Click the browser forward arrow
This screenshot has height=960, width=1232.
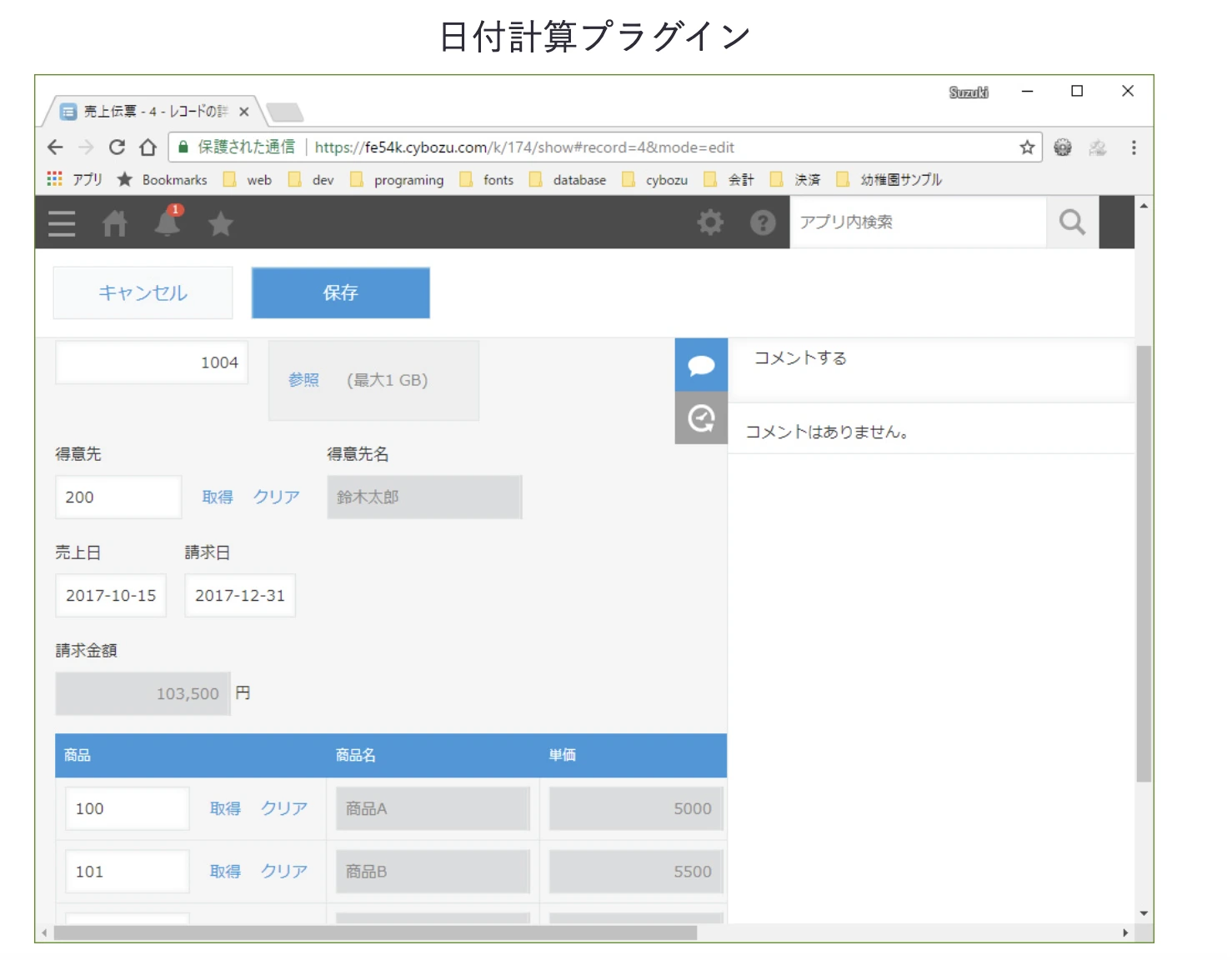pos(86,147)
